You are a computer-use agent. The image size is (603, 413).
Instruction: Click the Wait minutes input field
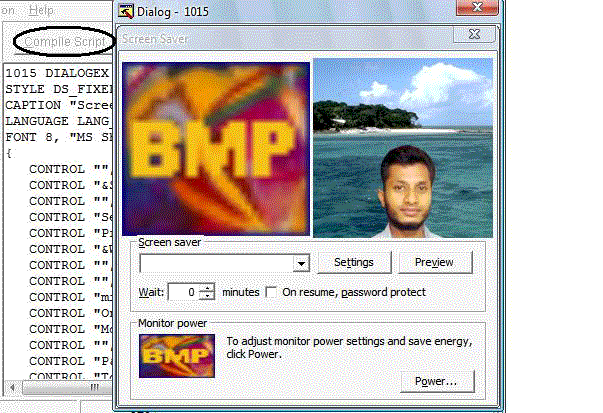[184, 293]
